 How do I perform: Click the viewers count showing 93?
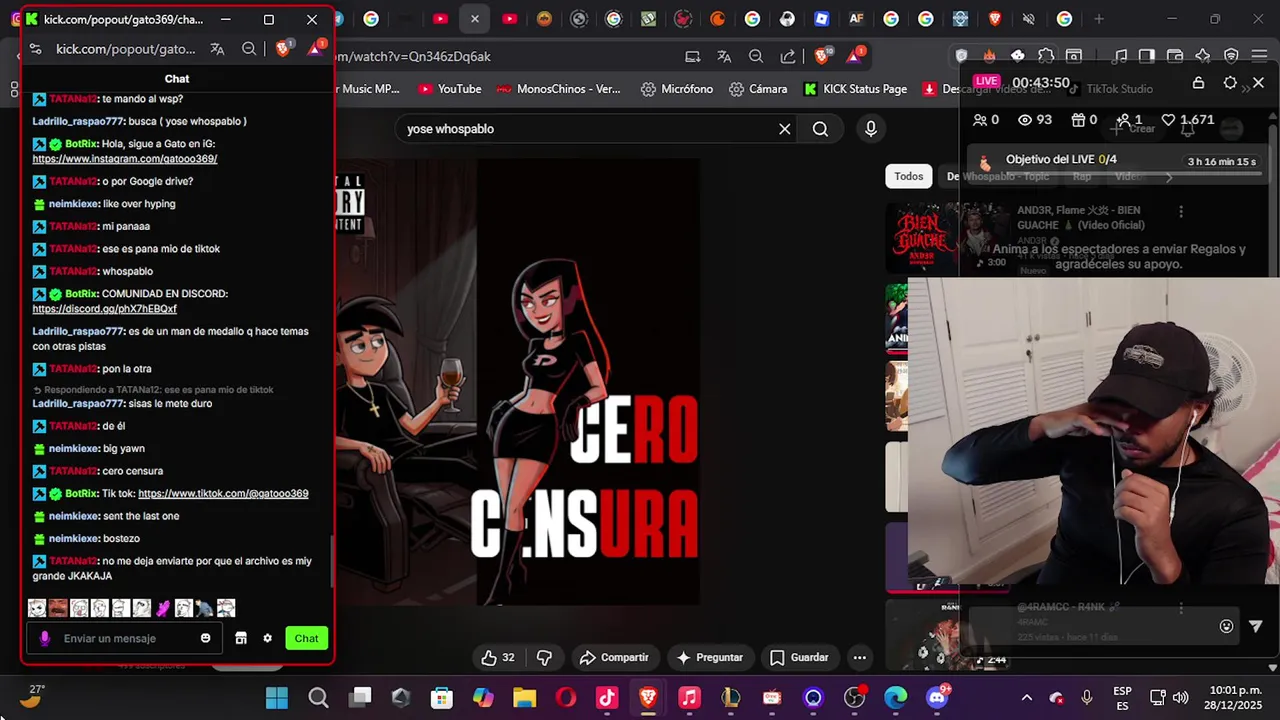coord(1035,120)
